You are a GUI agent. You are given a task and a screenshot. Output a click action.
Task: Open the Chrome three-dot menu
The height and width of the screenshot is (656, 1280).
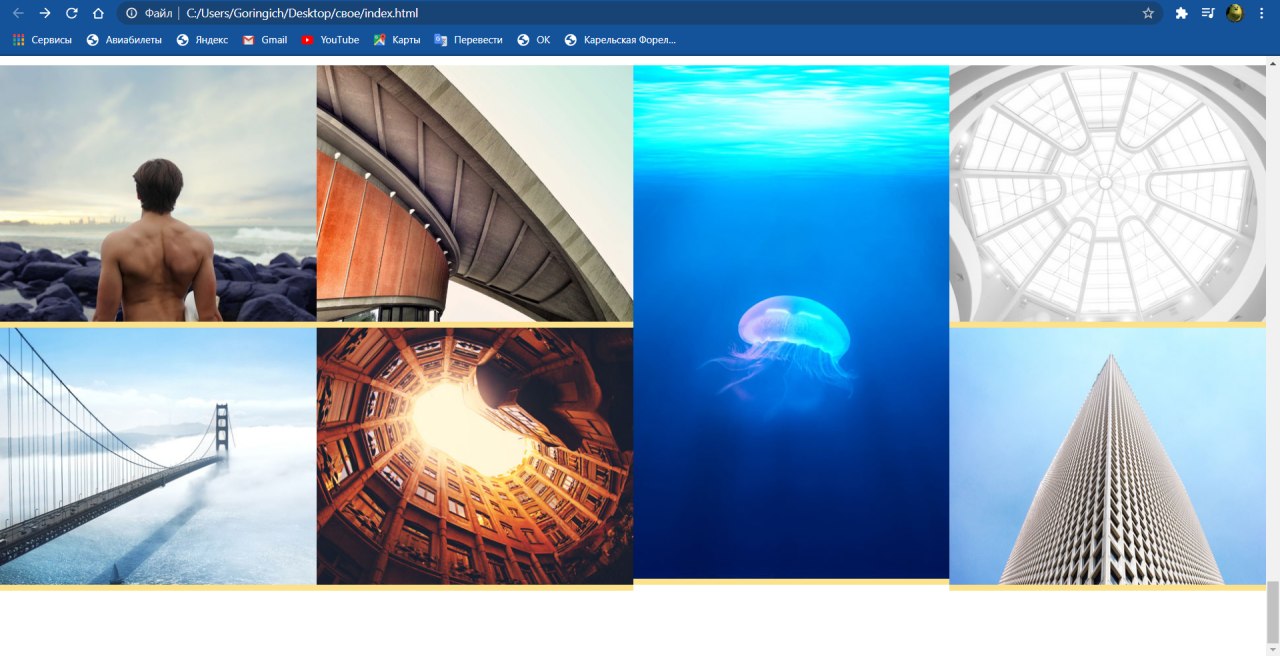(x=1262, y=13)
